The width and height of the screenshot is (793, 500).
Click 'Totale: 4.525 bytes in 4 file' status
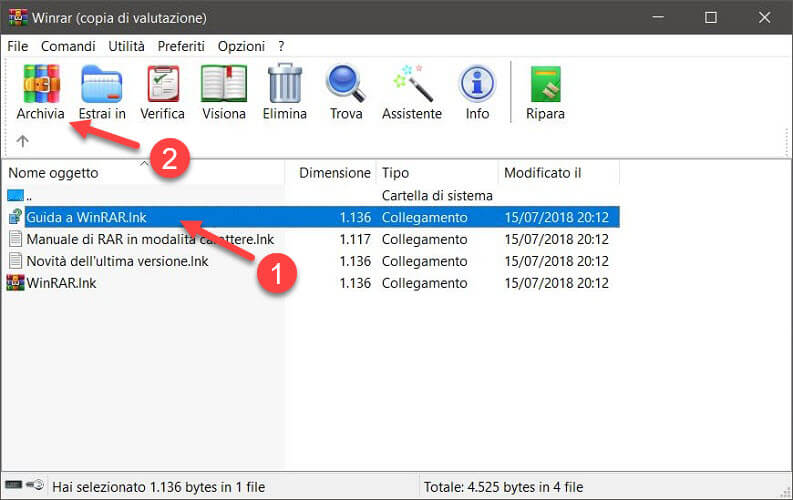tap(504, 487)
